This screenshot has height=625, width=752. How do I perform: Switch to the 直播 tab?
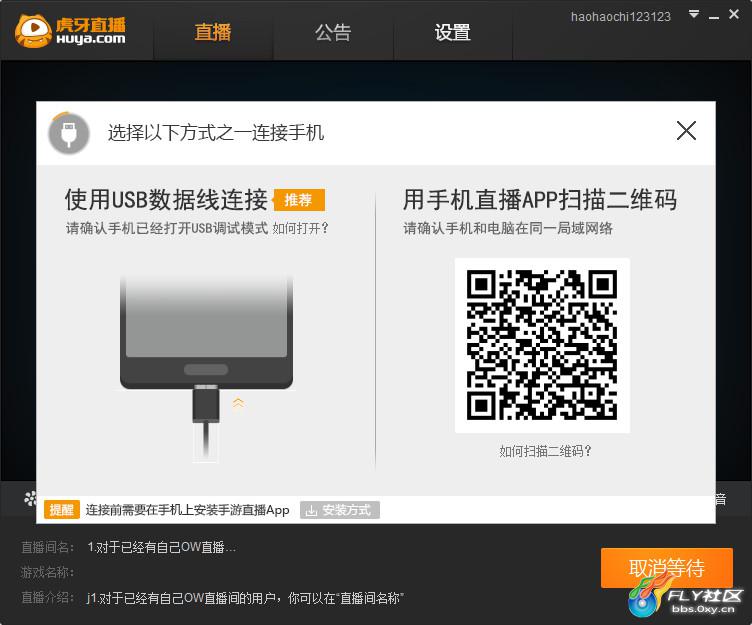point(213,33)
